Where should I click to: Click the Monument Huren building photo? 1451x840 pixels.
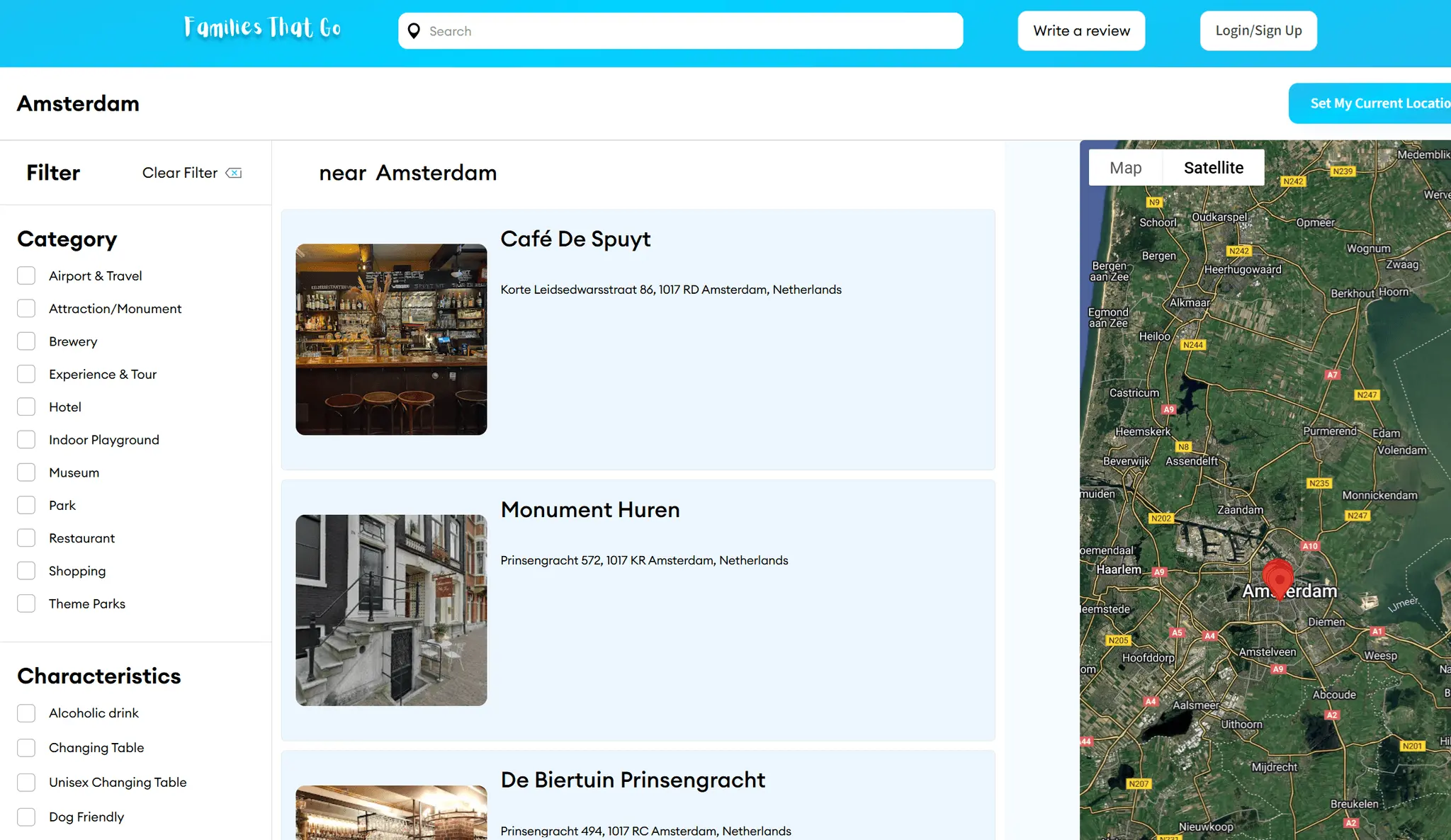[x=391, y=610]
